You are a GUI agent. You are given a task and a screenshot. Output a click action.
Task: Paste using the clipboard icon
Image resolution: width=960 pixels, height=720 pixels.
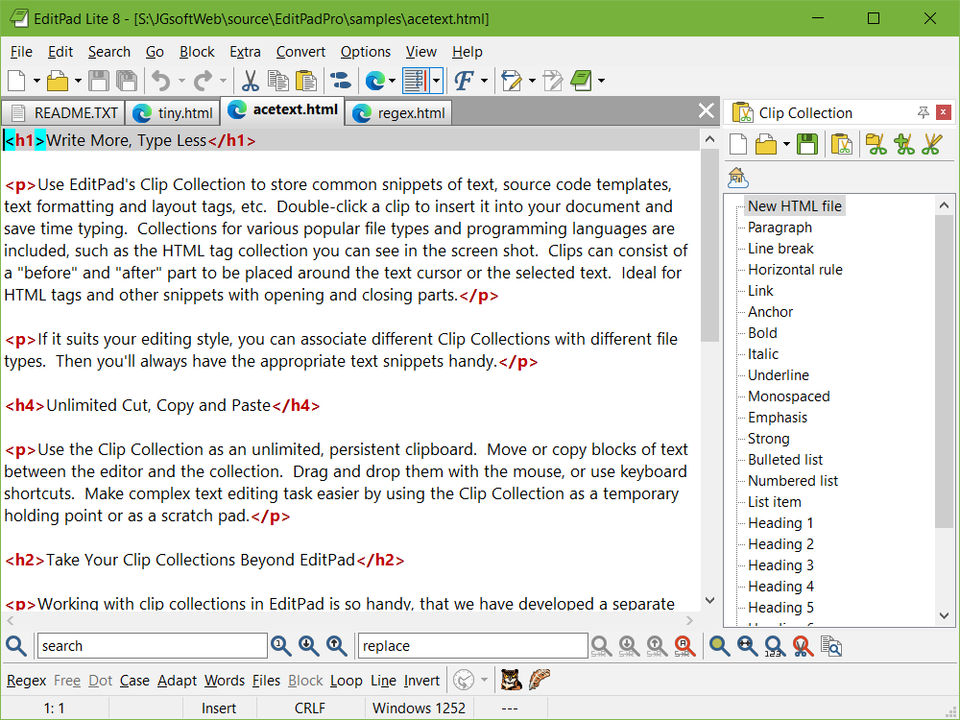tap(306, 80)
